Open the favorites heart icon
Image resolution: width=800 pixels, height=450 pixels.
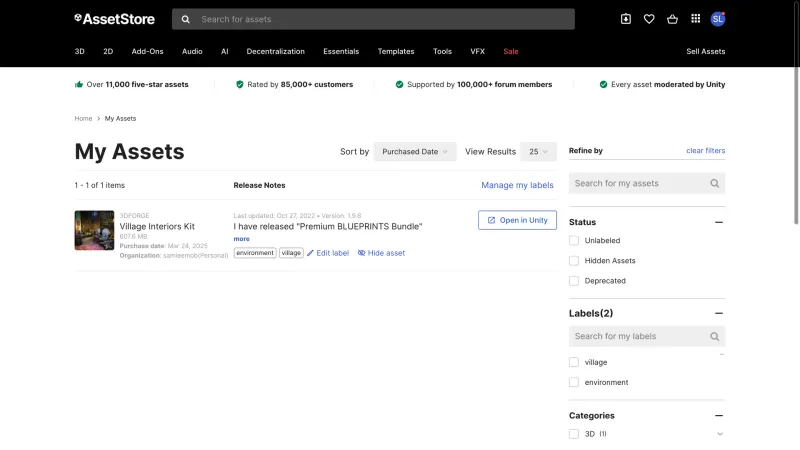click(x=649, y=19)
